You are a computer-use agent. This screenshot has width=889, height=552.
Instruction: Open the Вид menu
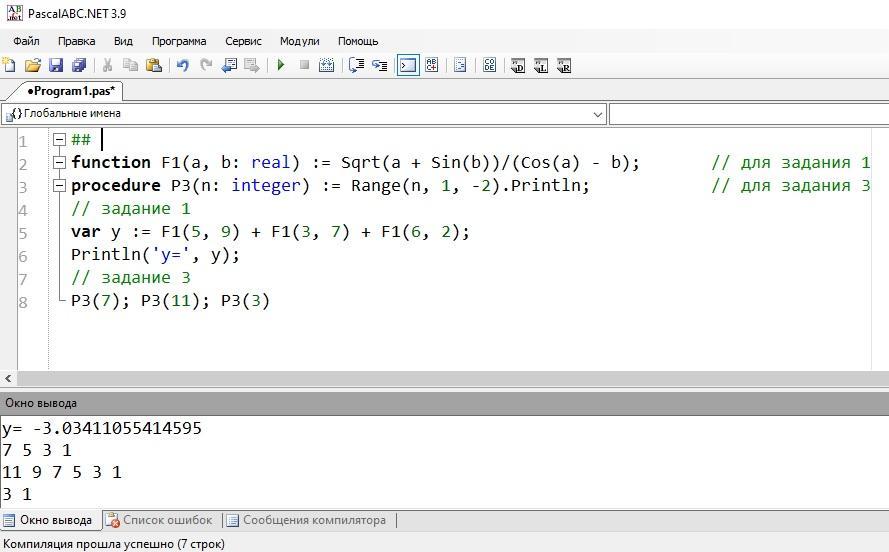123,41
